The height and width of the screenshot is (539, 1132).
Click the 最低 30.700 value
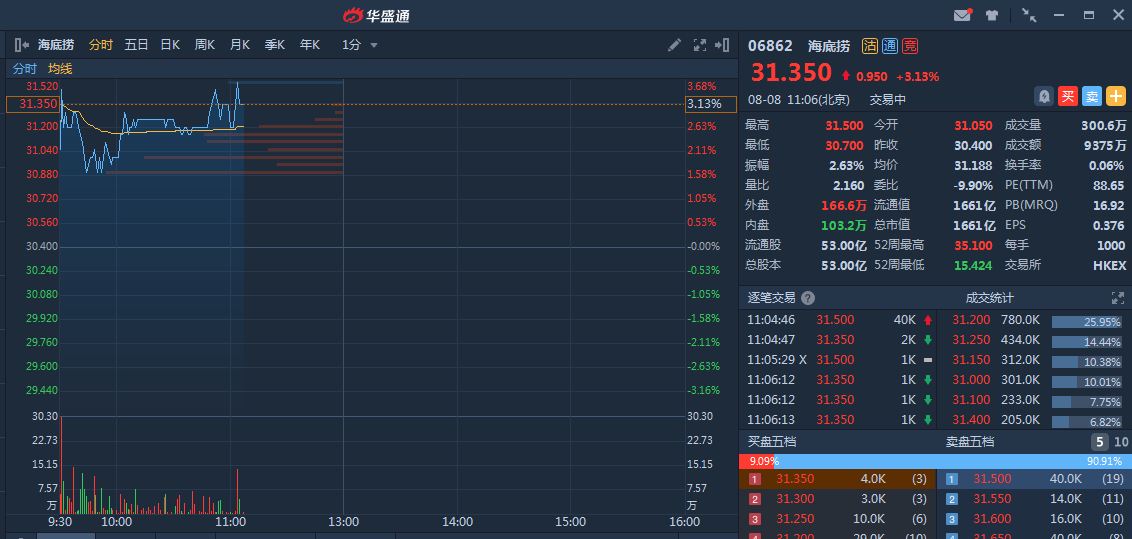tap(844, 145)
